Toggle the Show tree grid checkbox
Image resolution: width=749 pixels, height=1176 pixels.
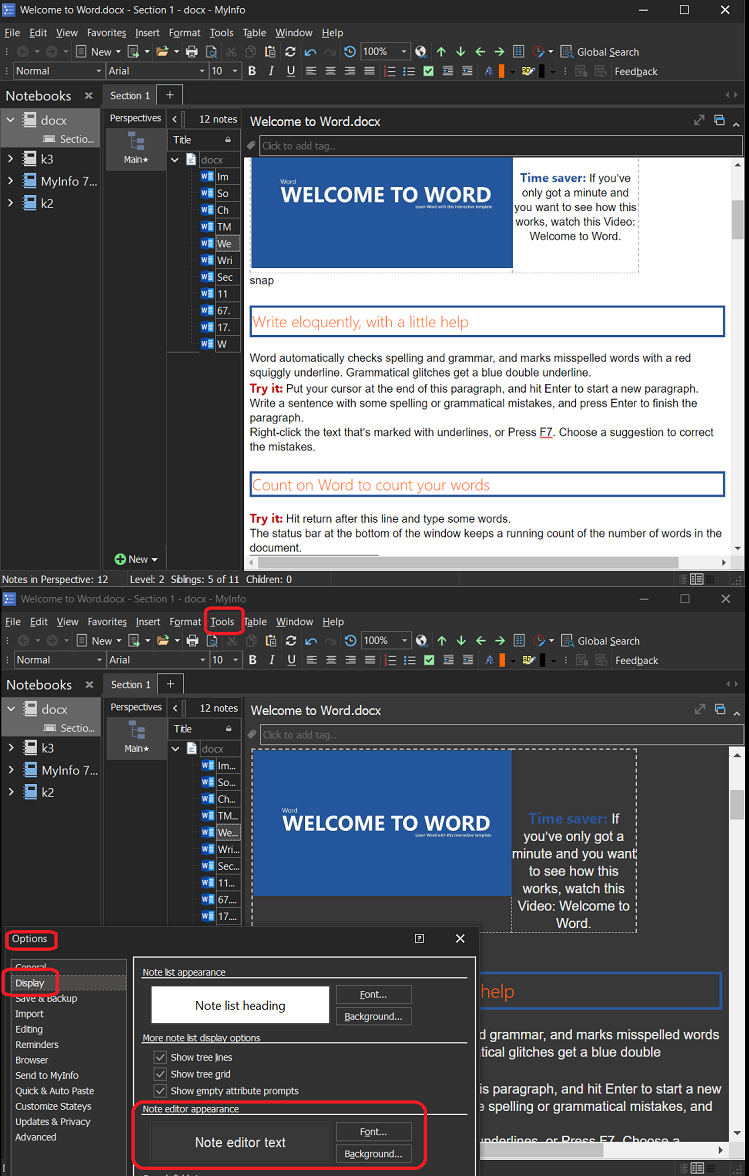160,1074
